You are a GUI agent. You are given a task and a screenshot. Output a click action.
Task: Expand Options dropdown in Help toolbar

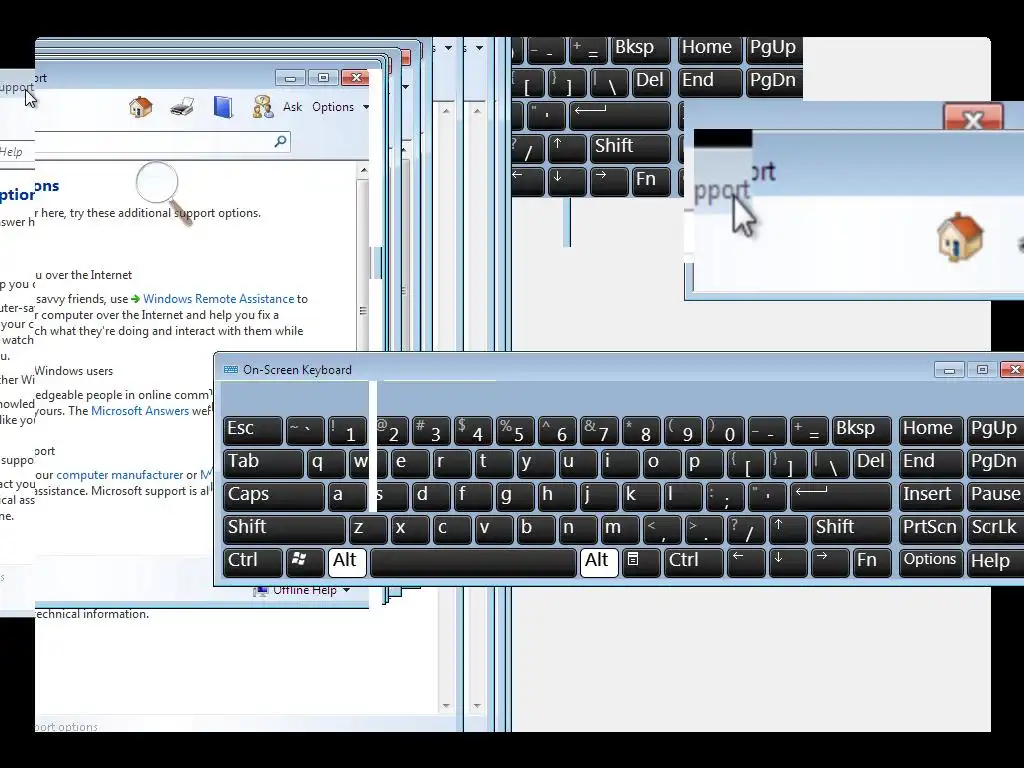click(x=340, y=107)
